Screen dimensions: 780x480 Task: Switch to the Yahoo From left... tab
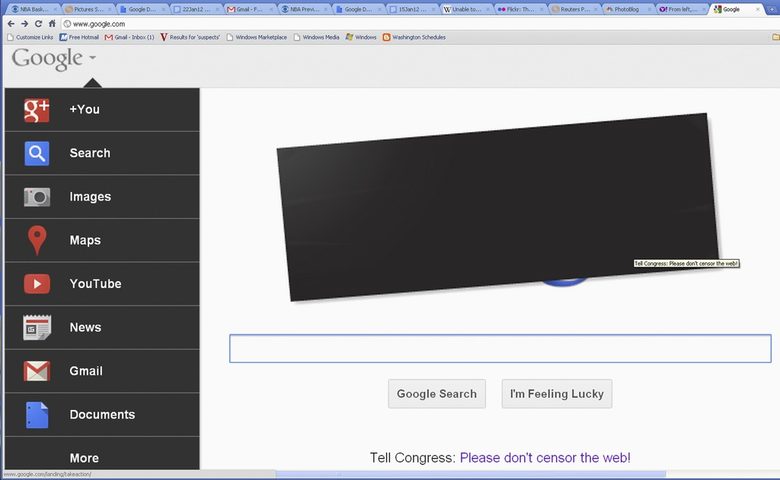(x=682, y=9)
